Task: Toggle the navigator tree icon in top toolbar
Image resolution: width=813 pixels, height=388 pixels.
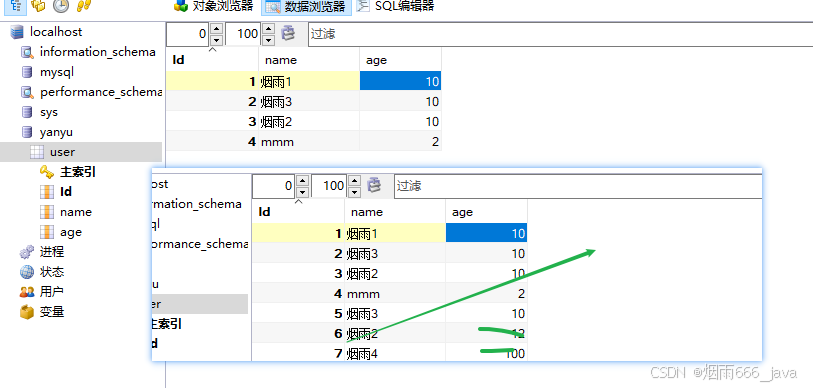Action: [x=16, y=5]
